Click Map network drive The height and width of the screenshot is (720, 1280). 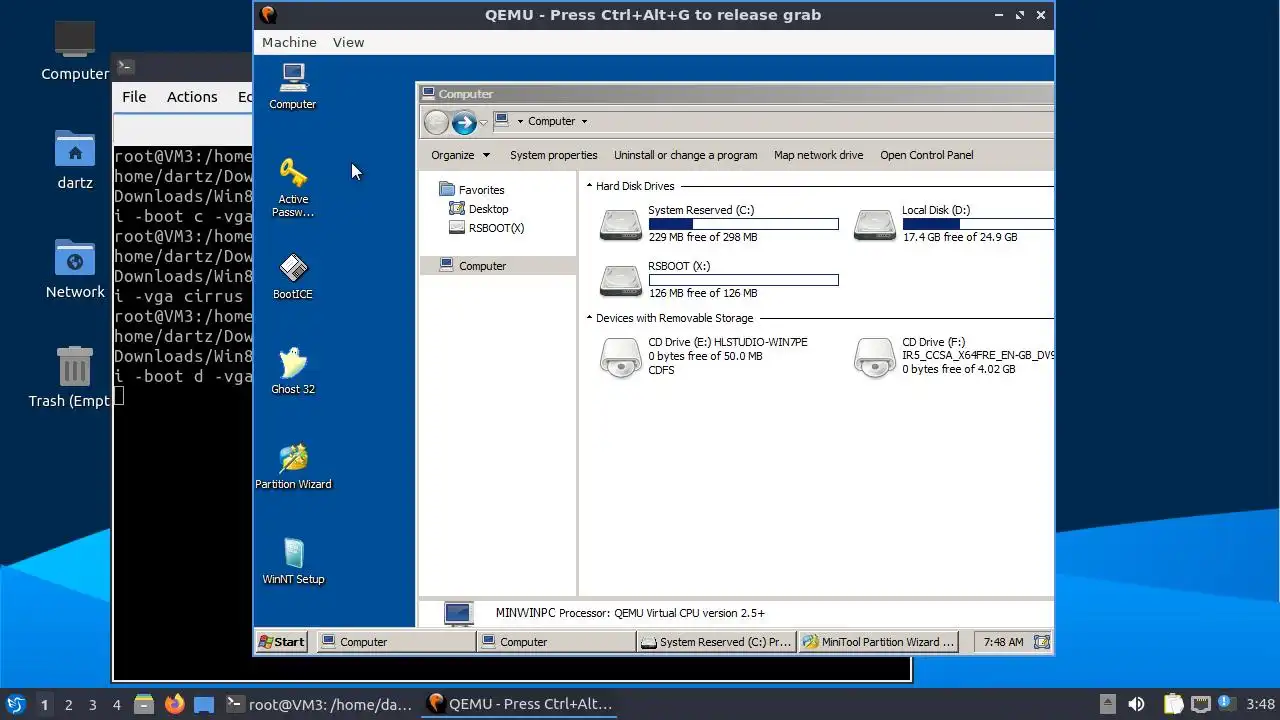tap(818, 155)
